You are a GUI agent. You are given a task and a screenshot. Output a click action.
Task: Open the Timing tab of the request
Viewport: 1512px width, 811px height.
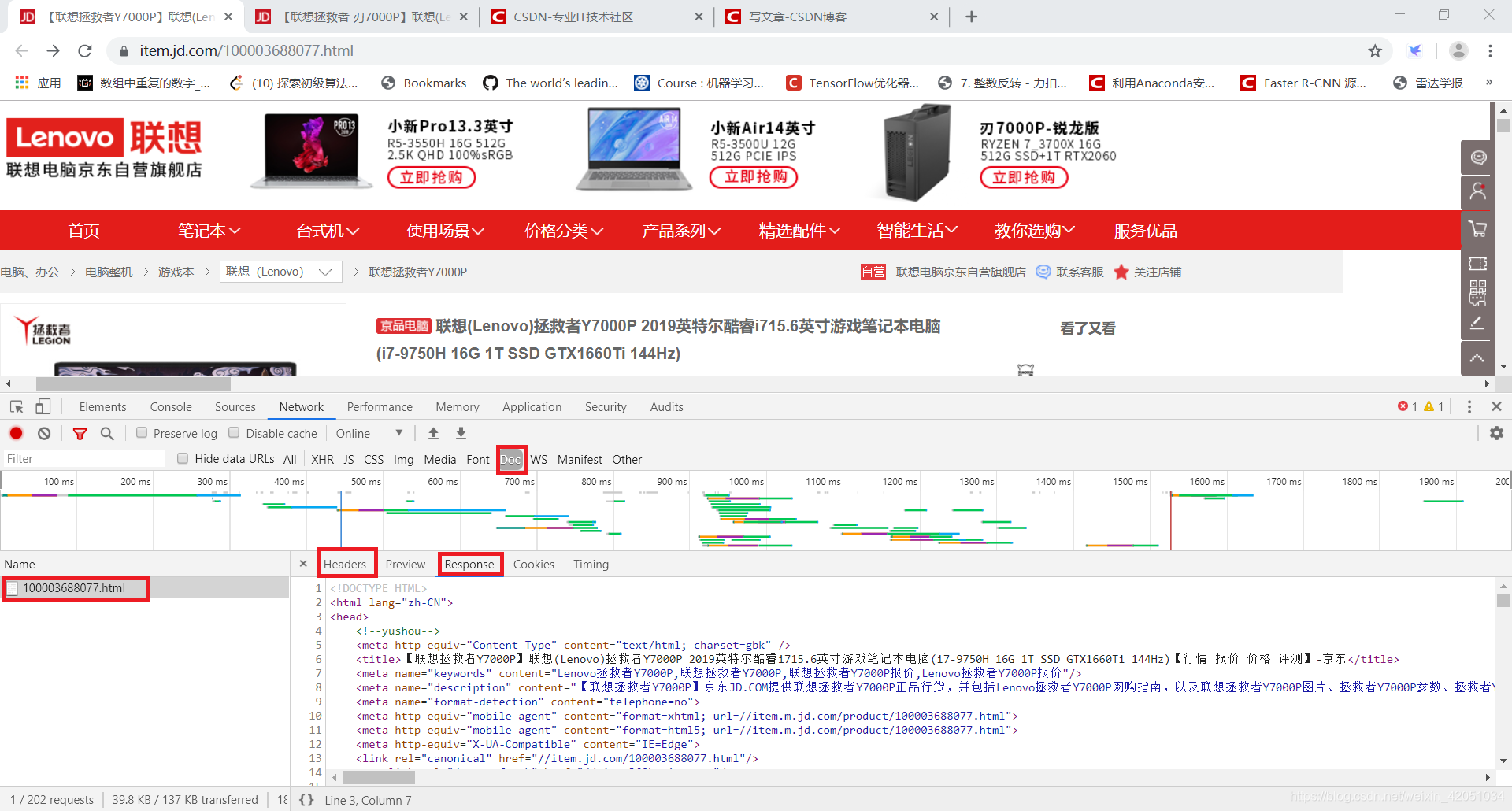pos(591,564)
